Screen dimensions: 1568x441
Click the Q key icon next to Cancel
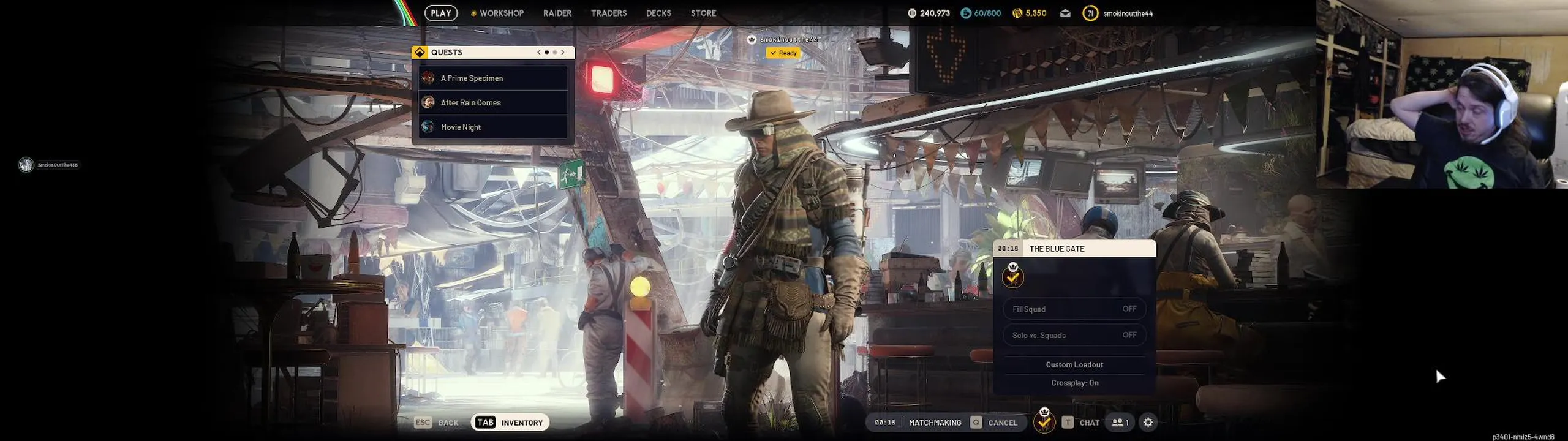[x=976, y=423]
